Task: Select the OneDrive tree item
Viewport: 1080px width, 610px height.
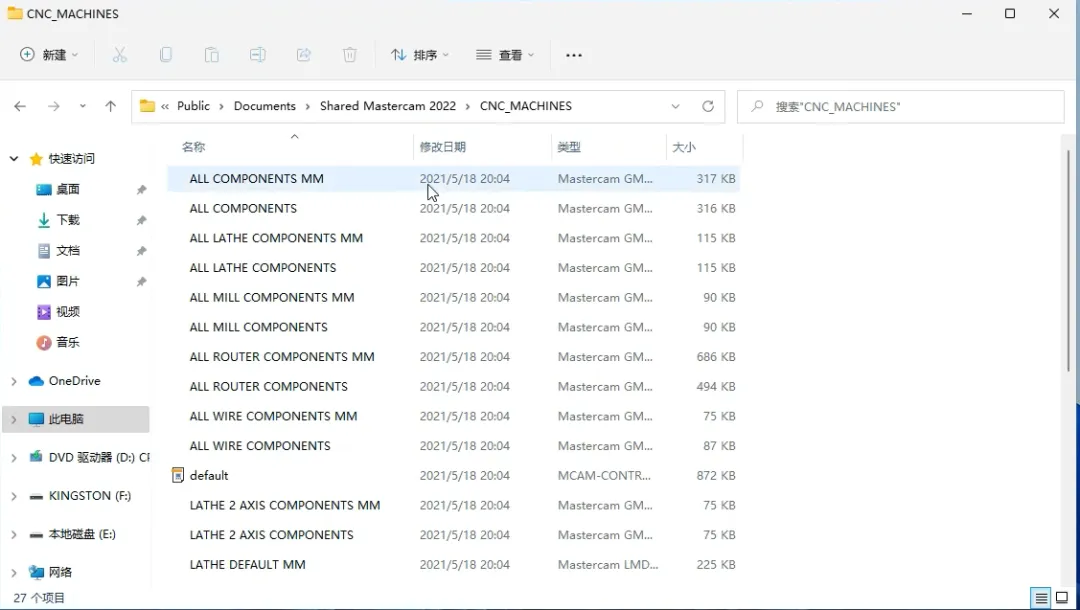Action: pos(74,381)
